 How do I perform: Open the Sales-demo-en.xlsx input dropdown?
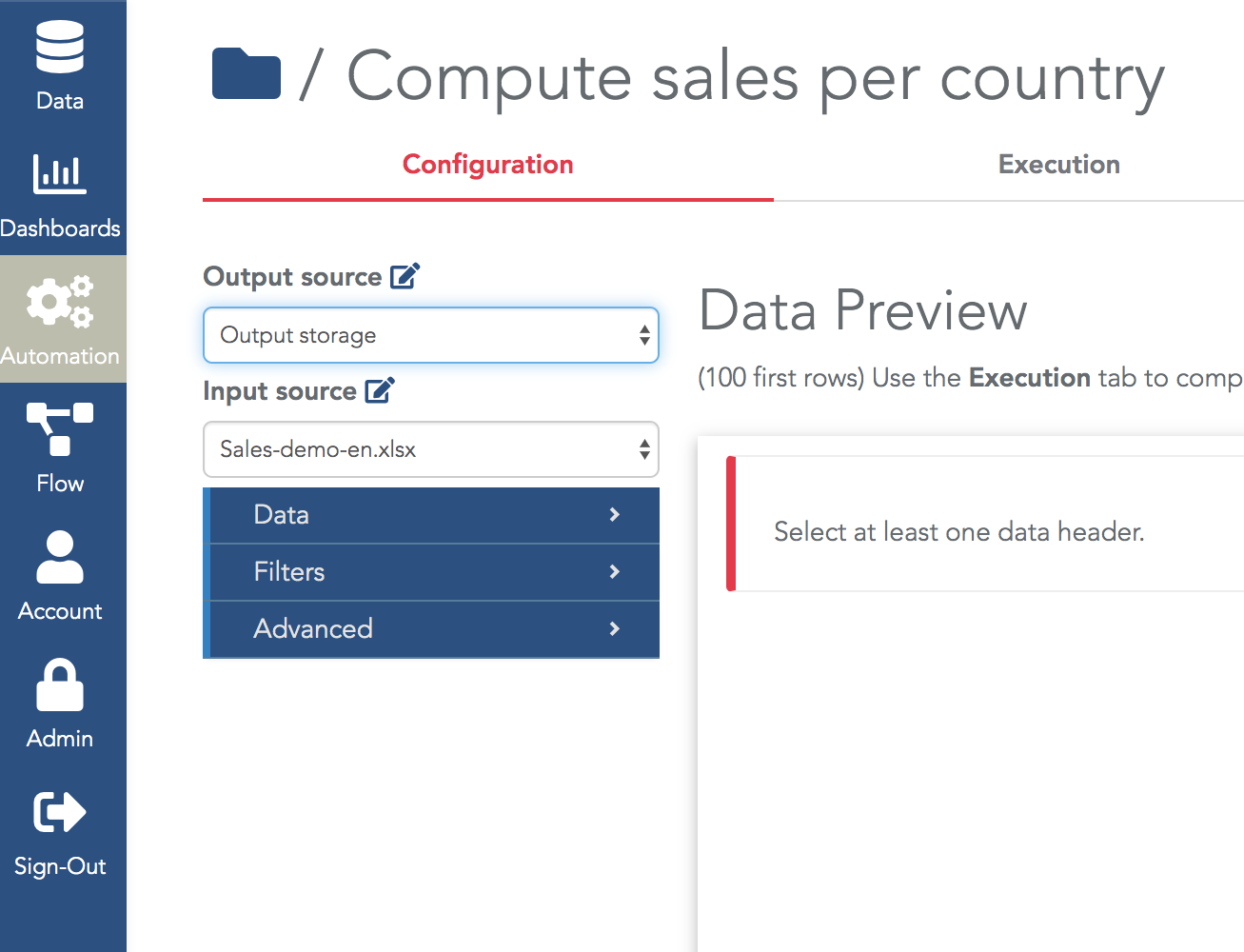coord(431,449)
